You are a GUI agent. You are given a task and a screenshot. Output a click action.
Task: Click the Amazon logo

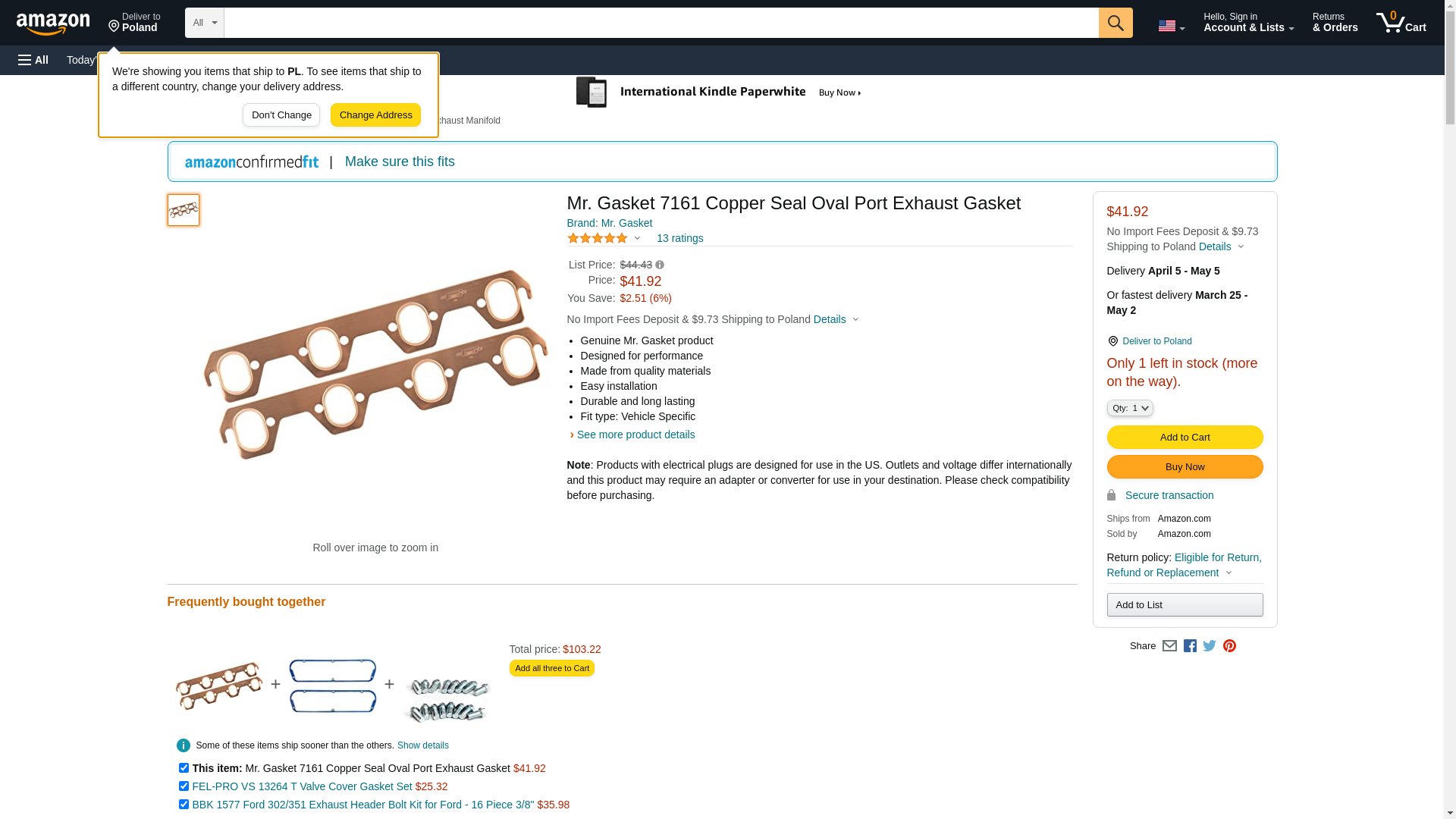click(x=53, y=24)
